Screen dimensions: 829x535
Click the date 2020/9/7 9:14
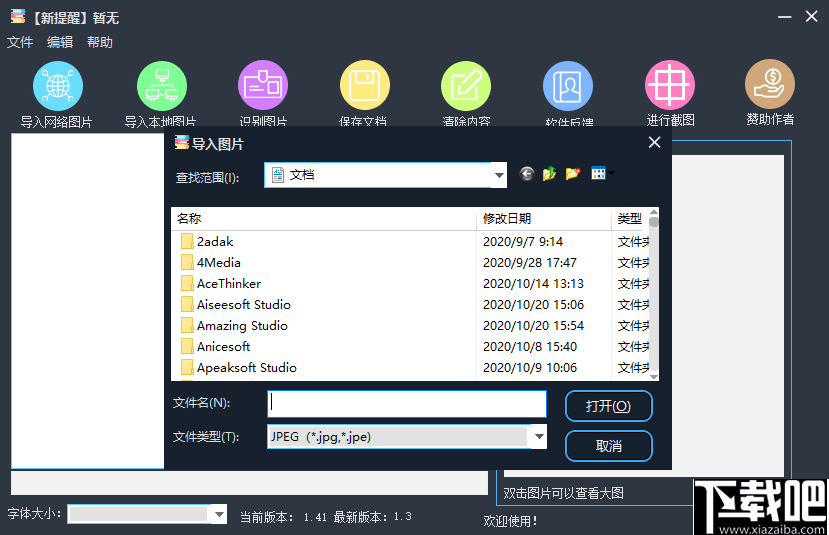[523, 242]
